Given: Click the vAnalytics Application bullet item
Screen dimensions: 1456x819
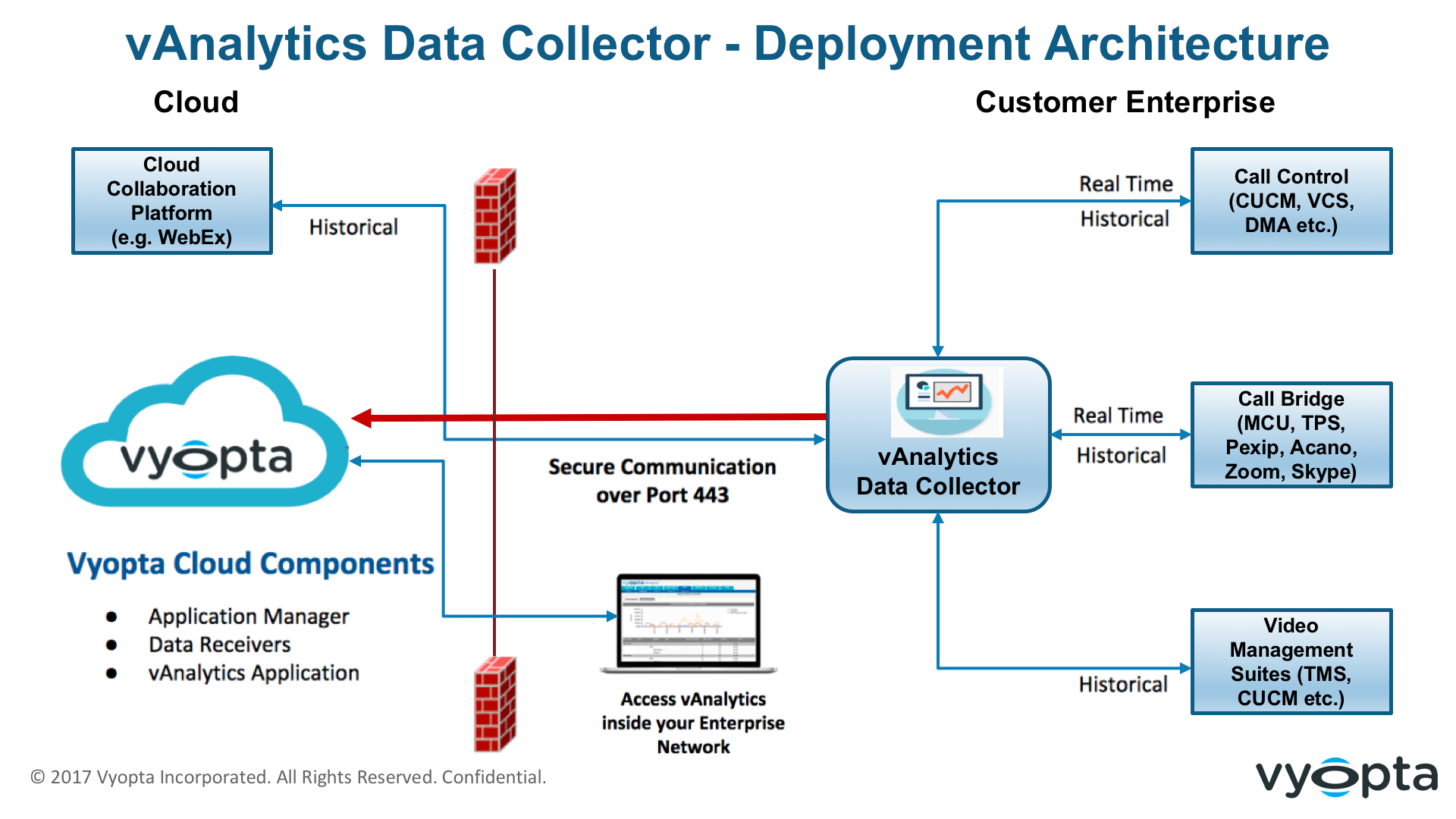Looking at the screenshot, I should click(x=253, y=673).
